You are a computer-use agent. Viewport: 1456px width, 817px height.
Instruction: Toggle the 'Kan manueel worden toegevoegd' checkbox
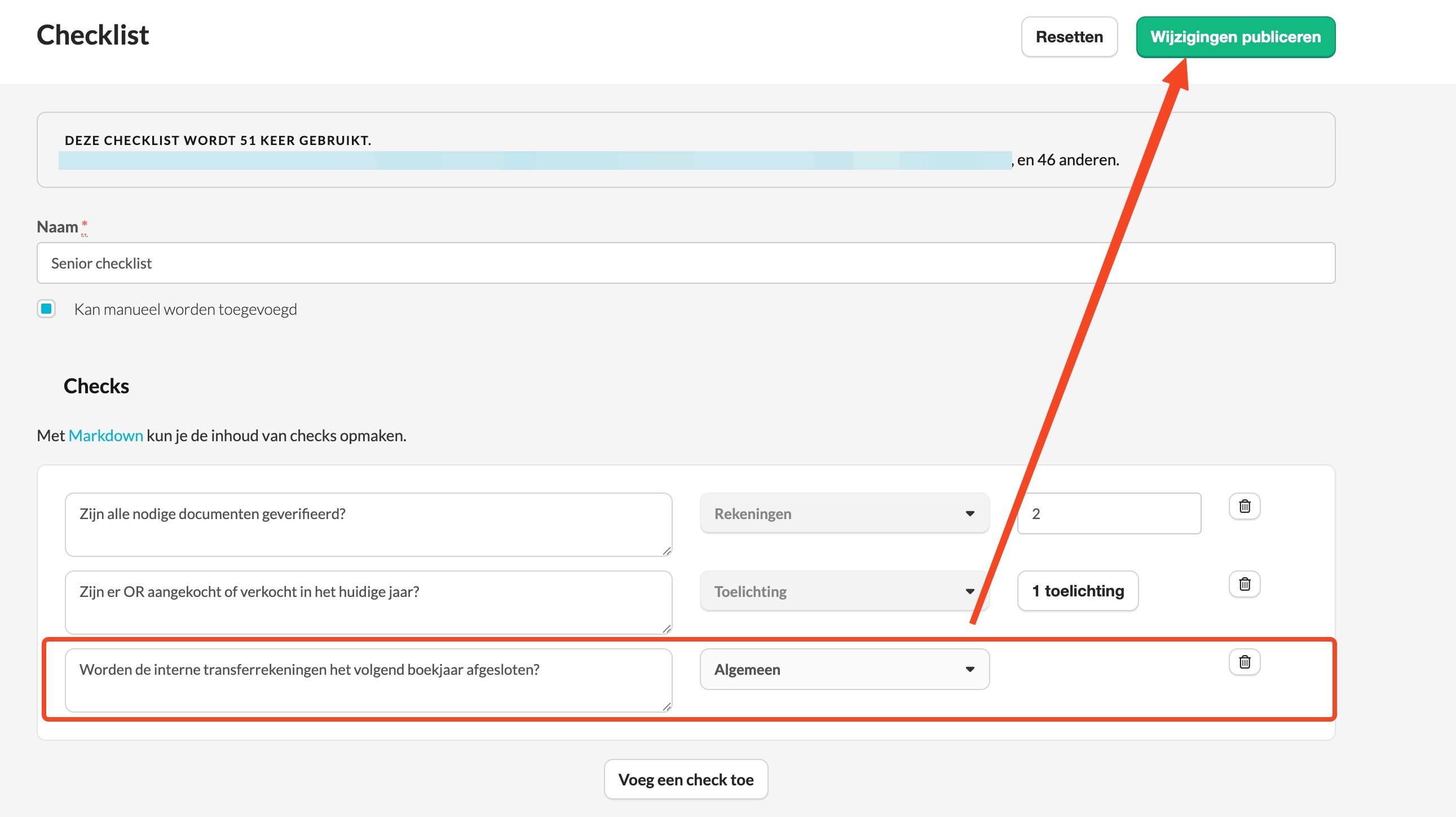coord(46,309)
